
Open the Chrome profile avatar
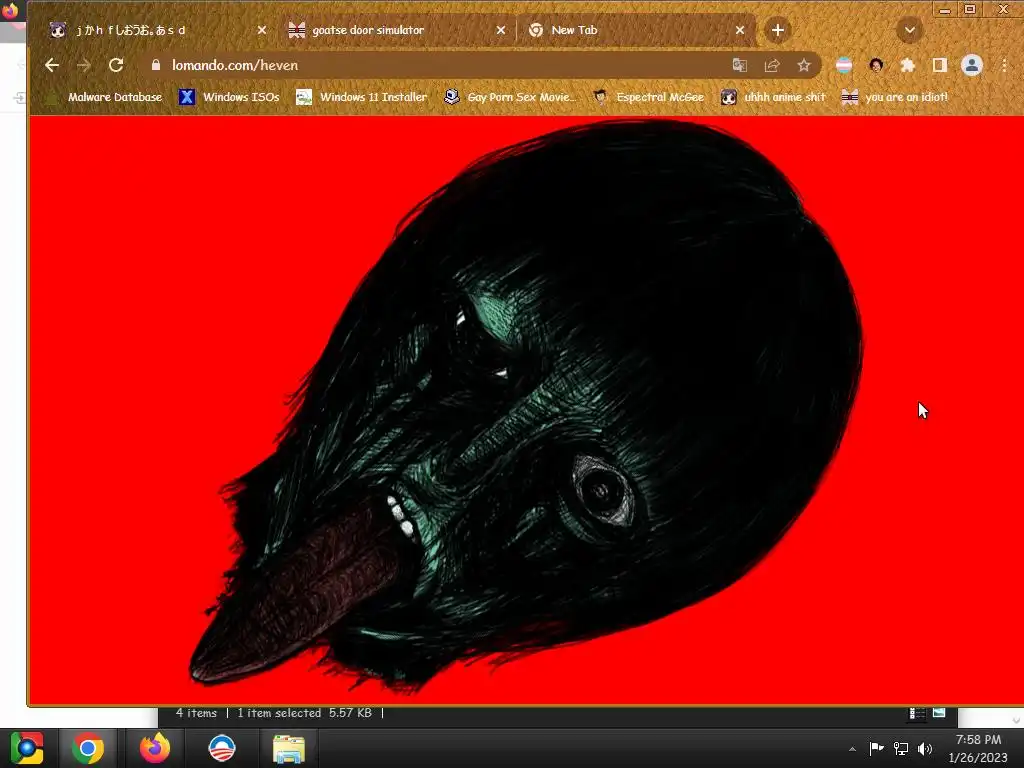(x=972, y=65)
